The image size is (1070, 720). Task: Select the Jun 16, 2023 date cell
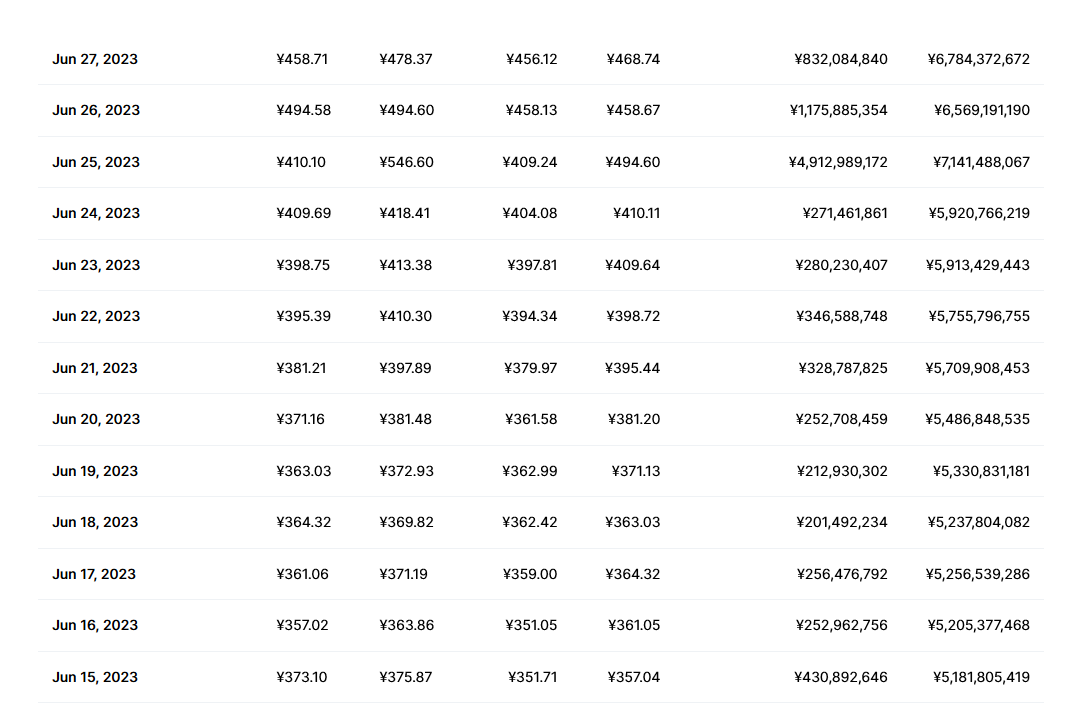95,625
